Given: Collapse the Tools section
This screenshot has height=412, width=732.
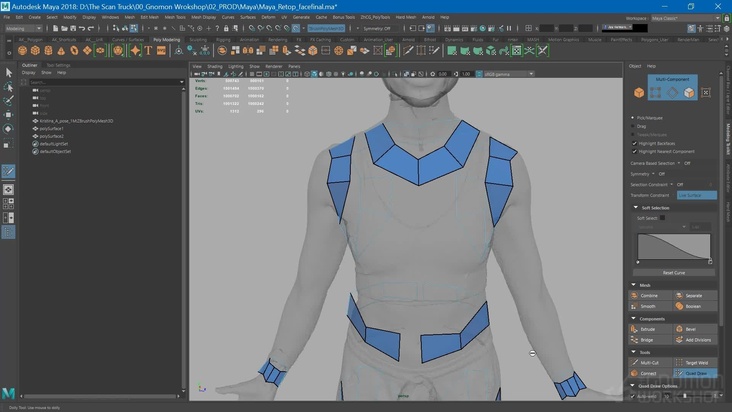Looking at the screenshot, I should 633,352.
